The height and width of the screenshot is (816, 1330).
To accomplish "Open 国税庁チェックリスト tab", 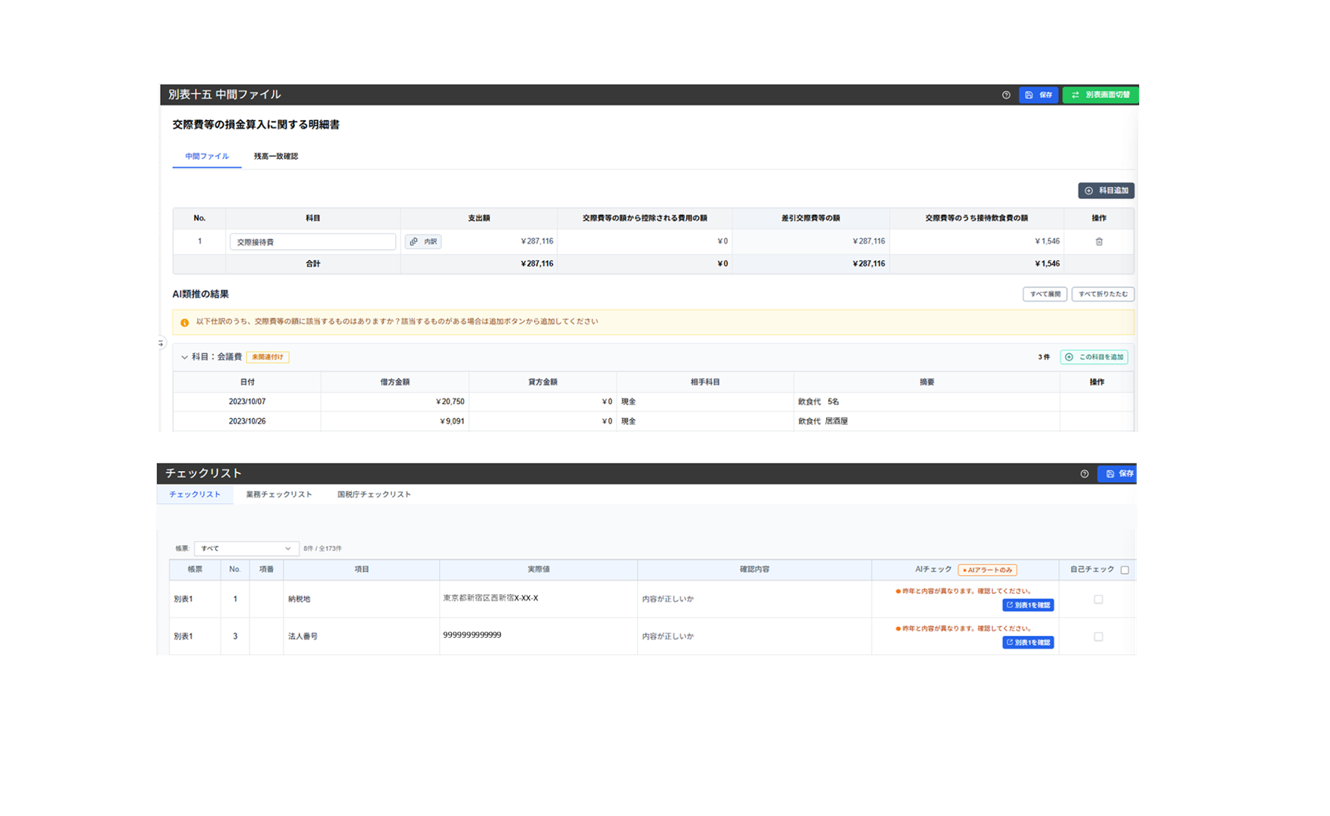I will point(374,495).
